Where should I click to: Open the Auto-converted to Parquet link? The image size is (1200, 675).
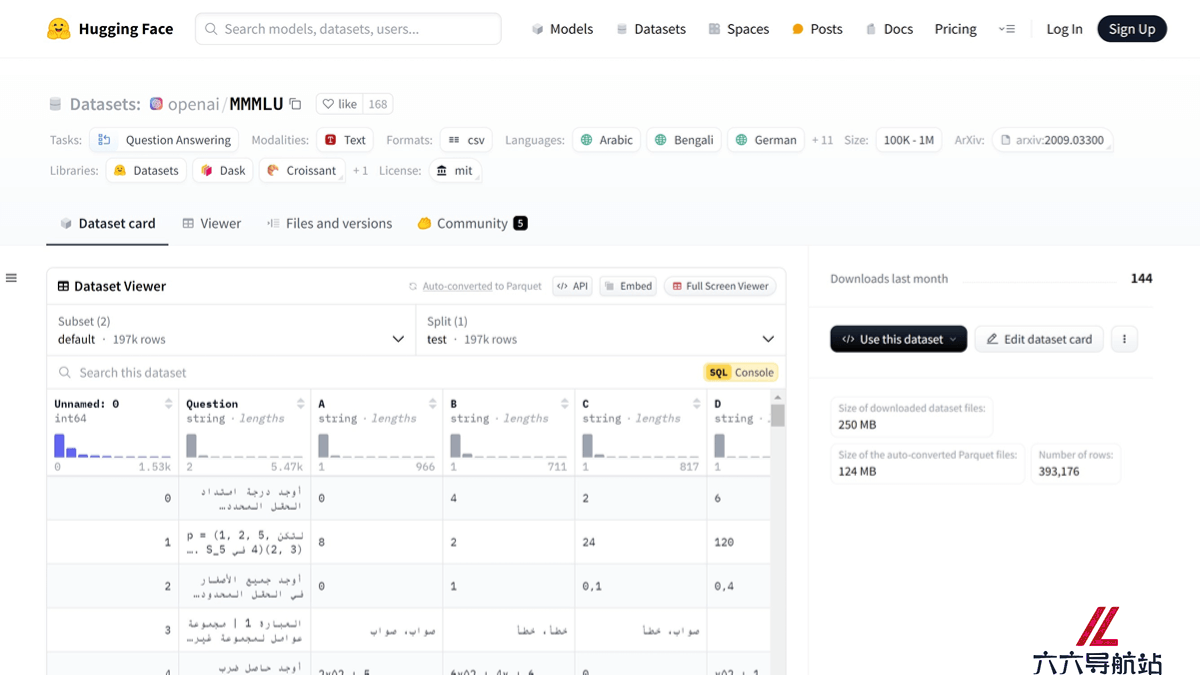pos(482,286)
